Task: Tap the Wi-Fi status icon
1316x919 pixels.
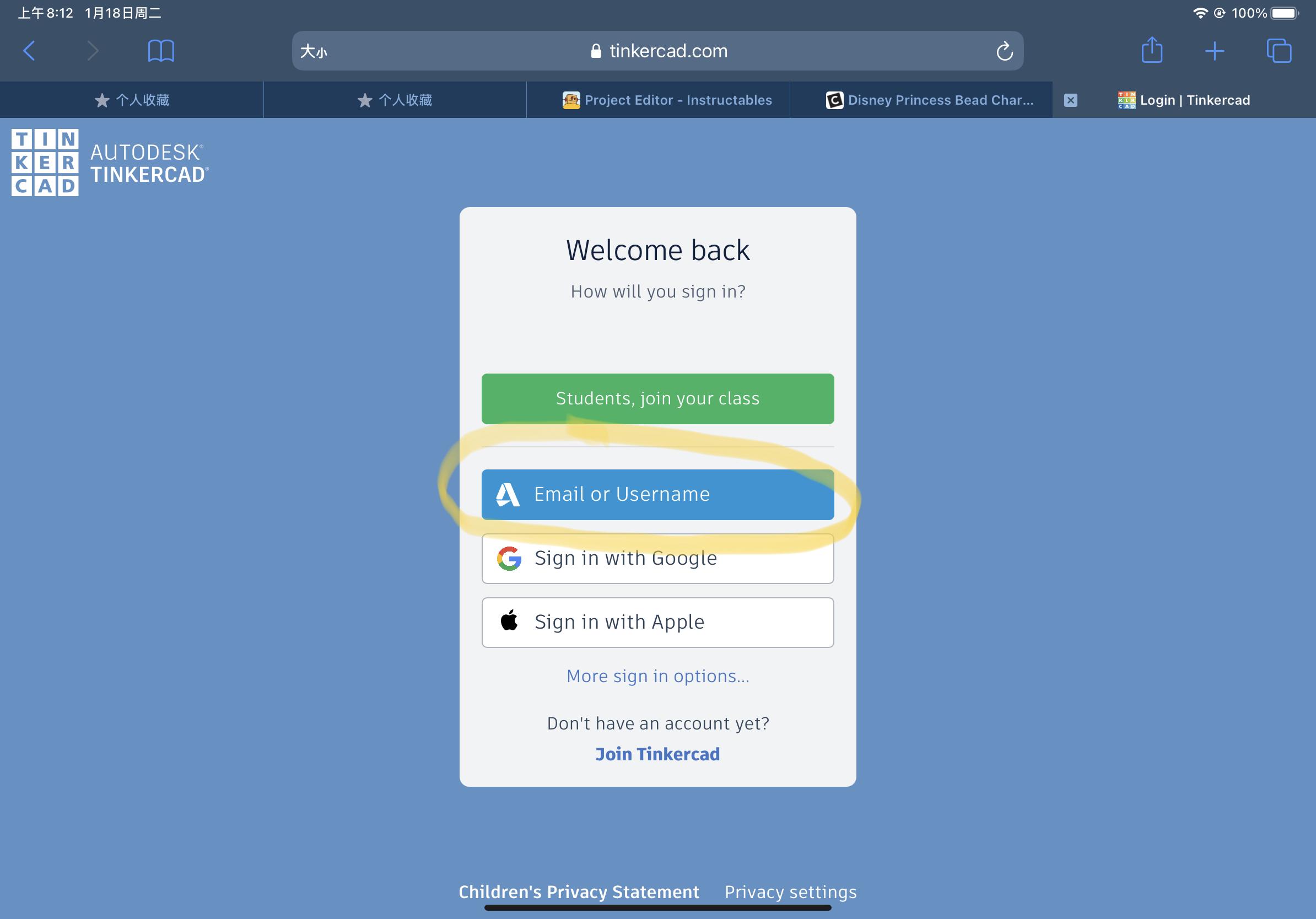Action: [1200, 13]
